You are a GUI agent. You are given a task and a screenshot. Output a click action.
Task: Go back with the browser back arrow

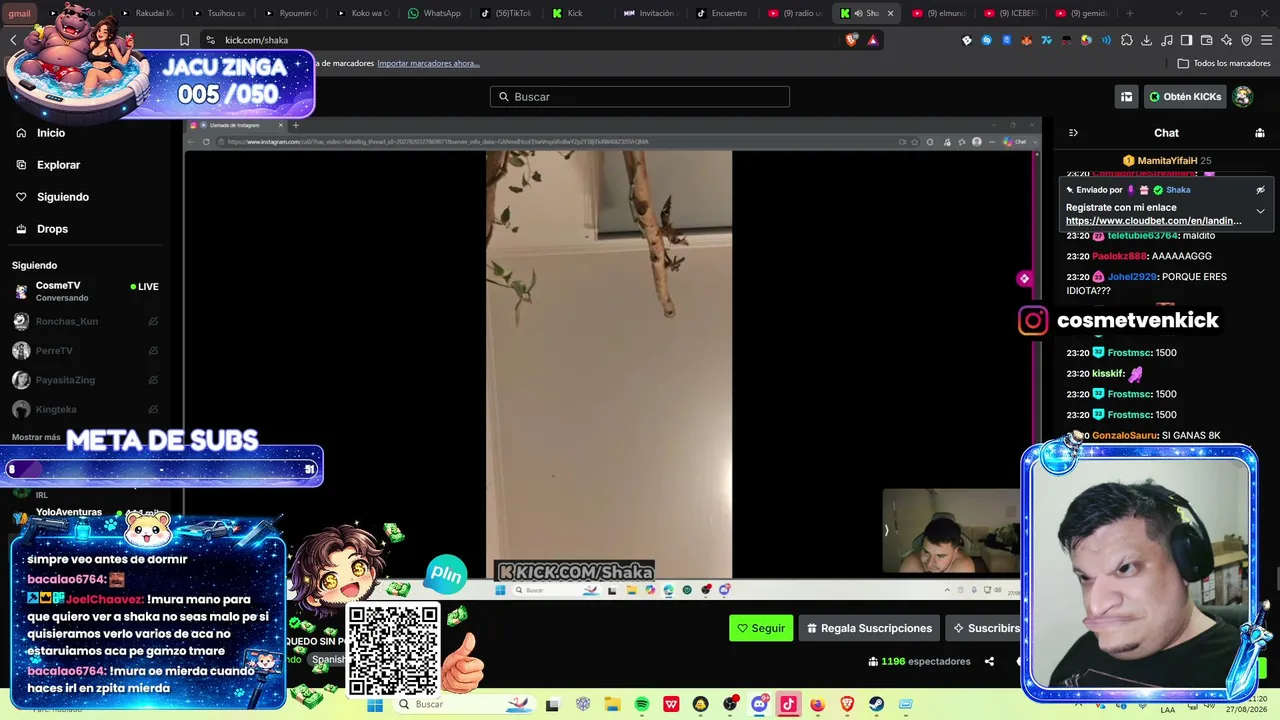(x=13, y=40)
